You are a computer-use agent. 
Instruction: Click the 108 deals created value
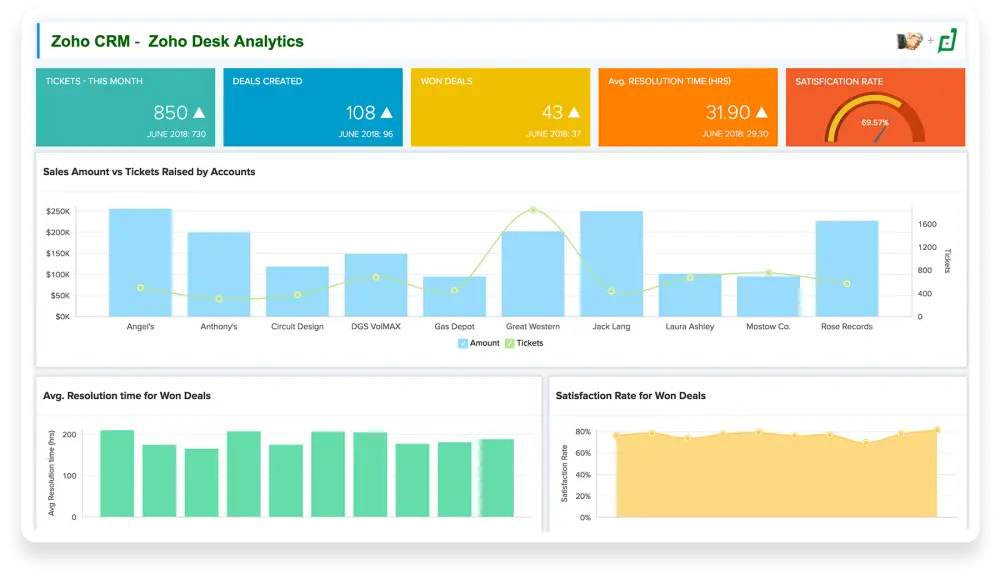pyautogui.click(x=360, y=113)
